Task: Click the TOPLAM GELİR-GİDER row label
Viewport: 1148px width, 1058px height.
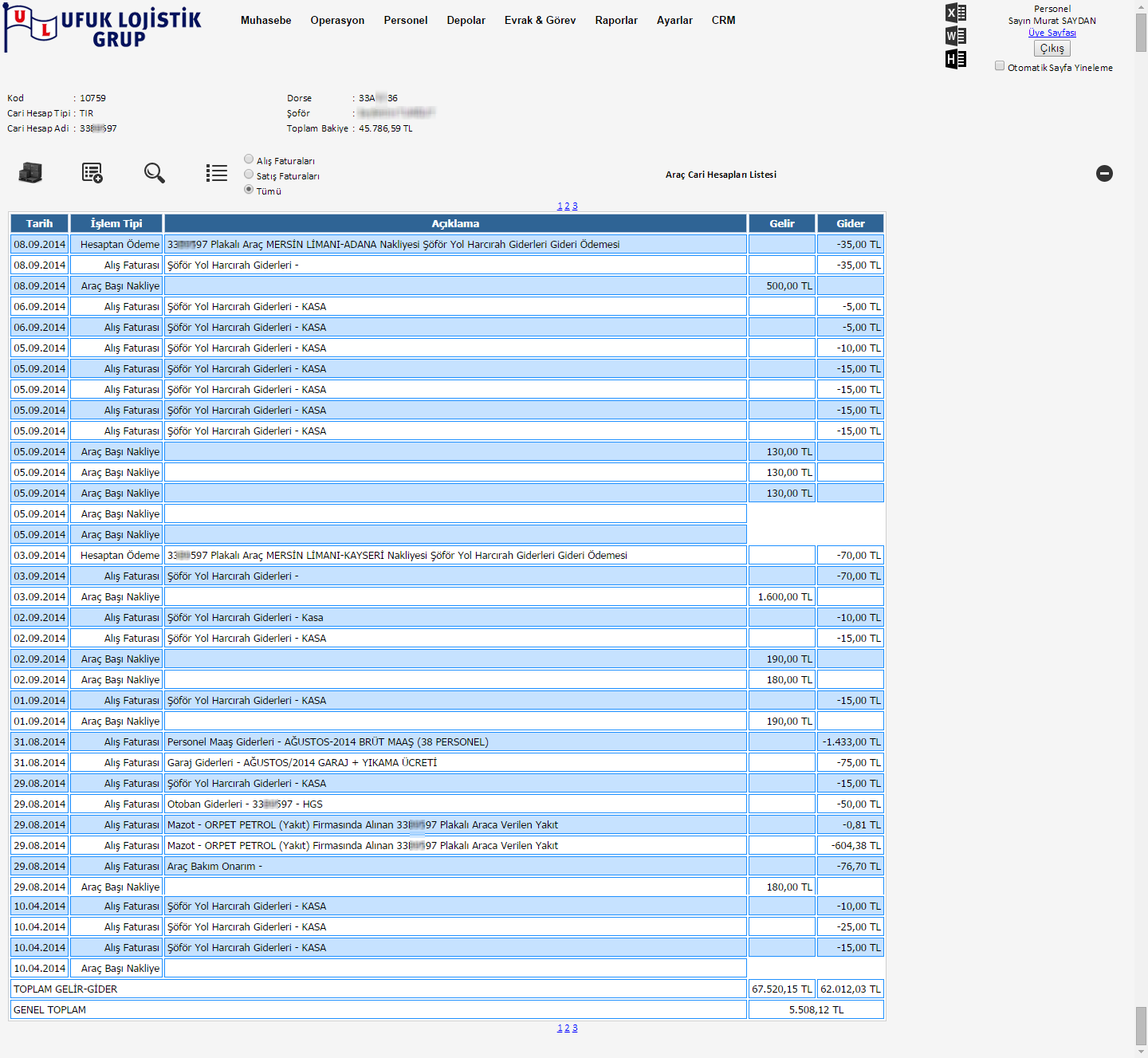Action: (65, 989)
